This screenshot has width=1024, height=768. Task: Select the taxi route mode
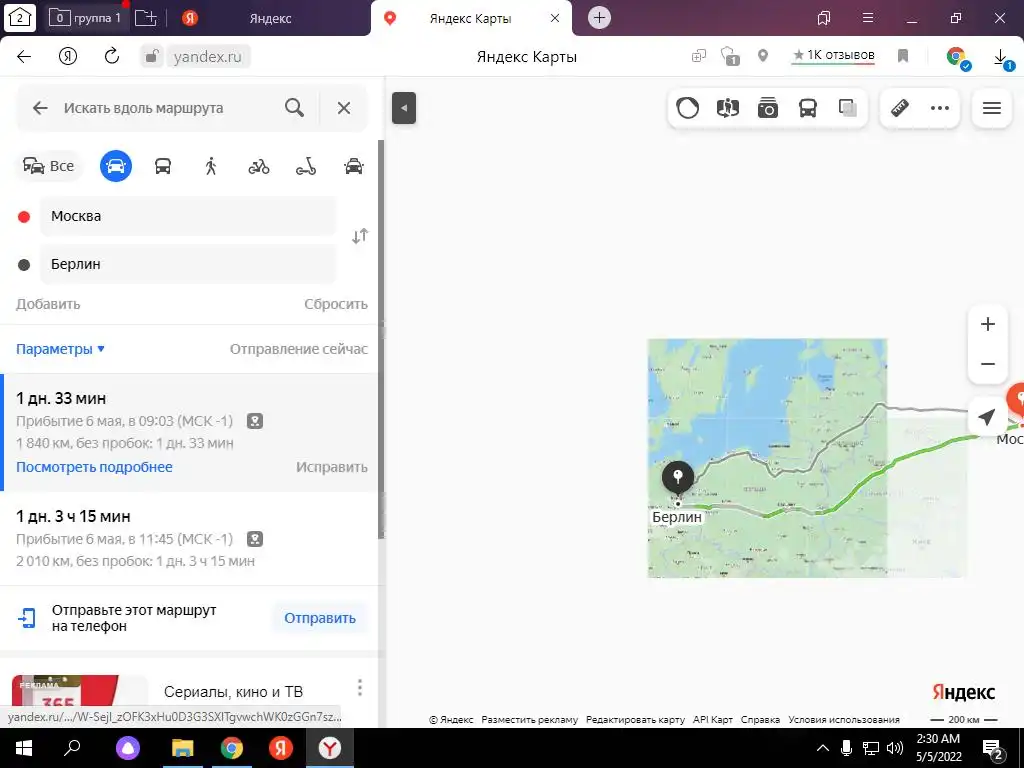click(x=353, y=166)
